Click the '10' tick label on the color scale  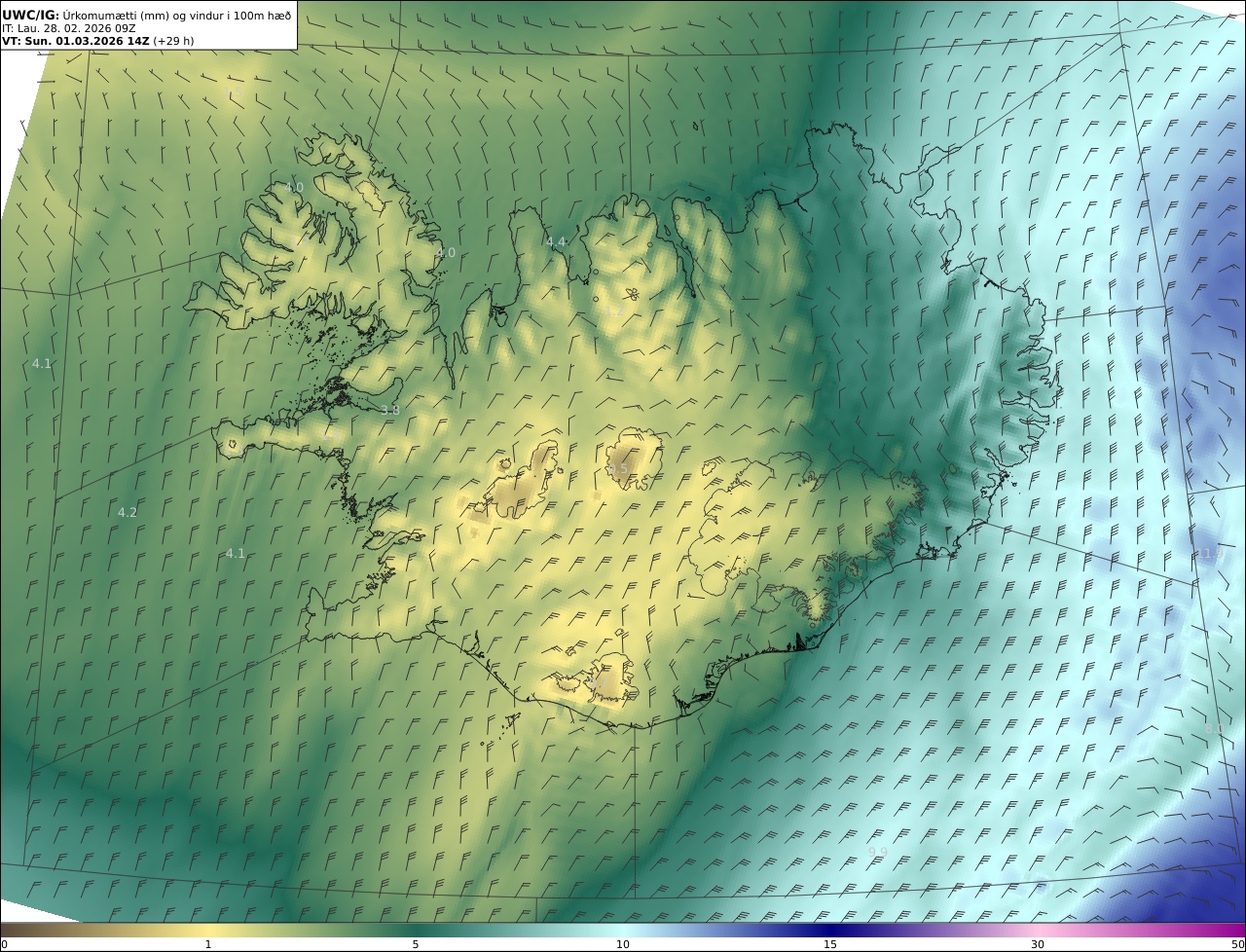click(x=623, y=944)
